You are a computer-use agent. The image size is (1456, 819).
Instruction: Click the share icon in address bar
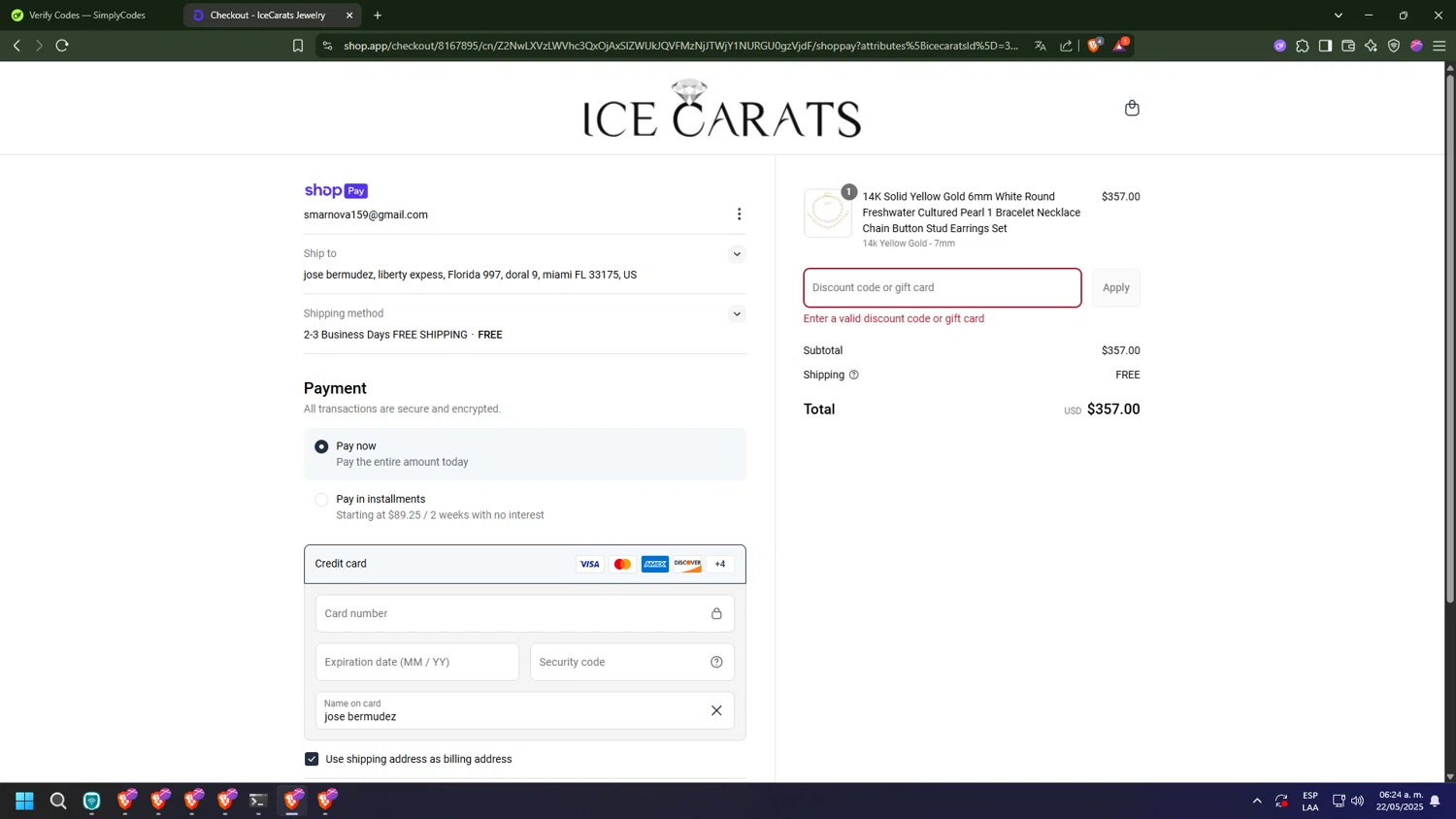coord(1066,46)
